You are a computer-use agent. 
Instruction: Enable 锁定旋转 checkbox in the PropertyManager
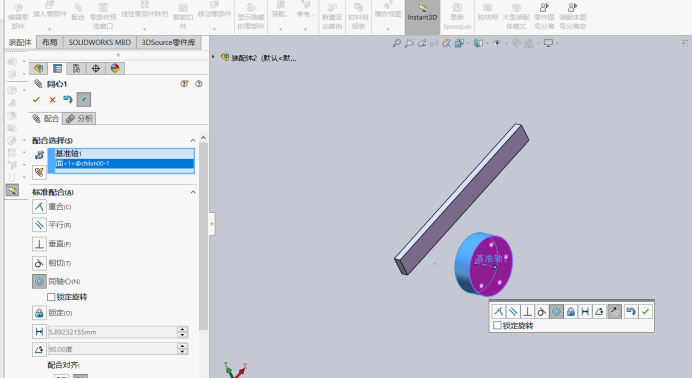51,297
